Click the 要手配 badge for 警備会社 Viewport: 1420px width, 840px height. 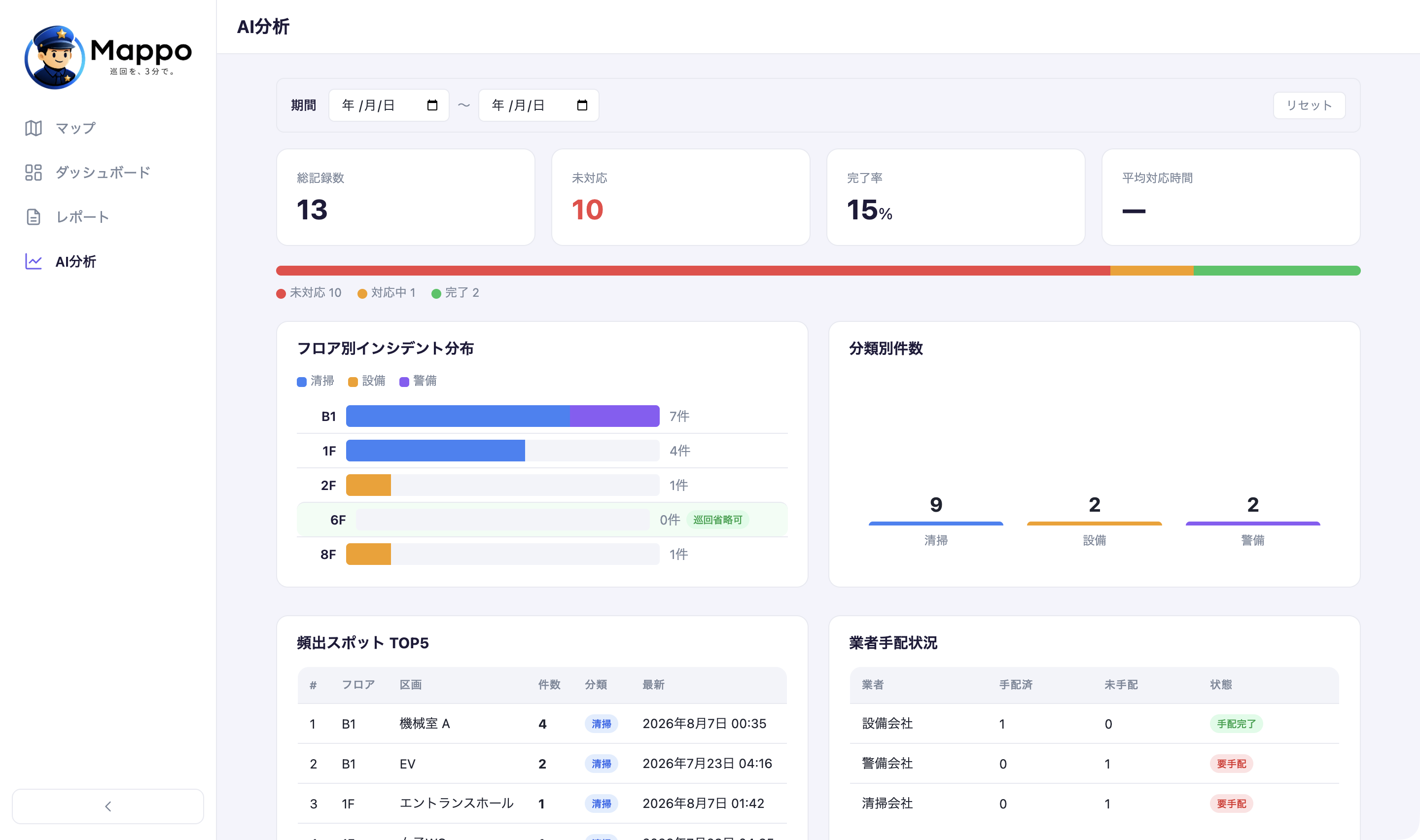pyautogui.click(x=1232, y=764)
